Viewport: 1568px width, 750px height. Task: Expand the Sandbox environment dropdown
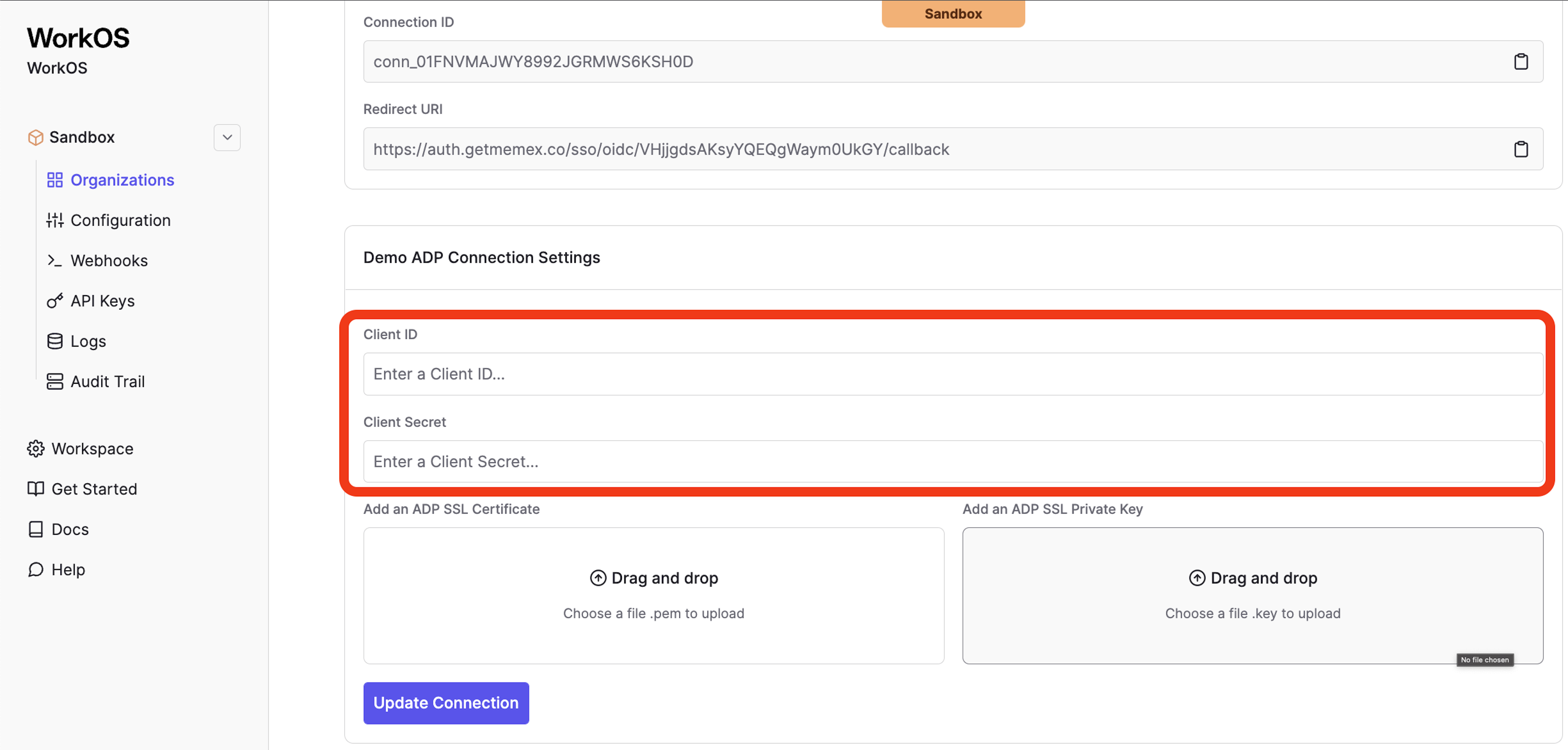point(227,138)
